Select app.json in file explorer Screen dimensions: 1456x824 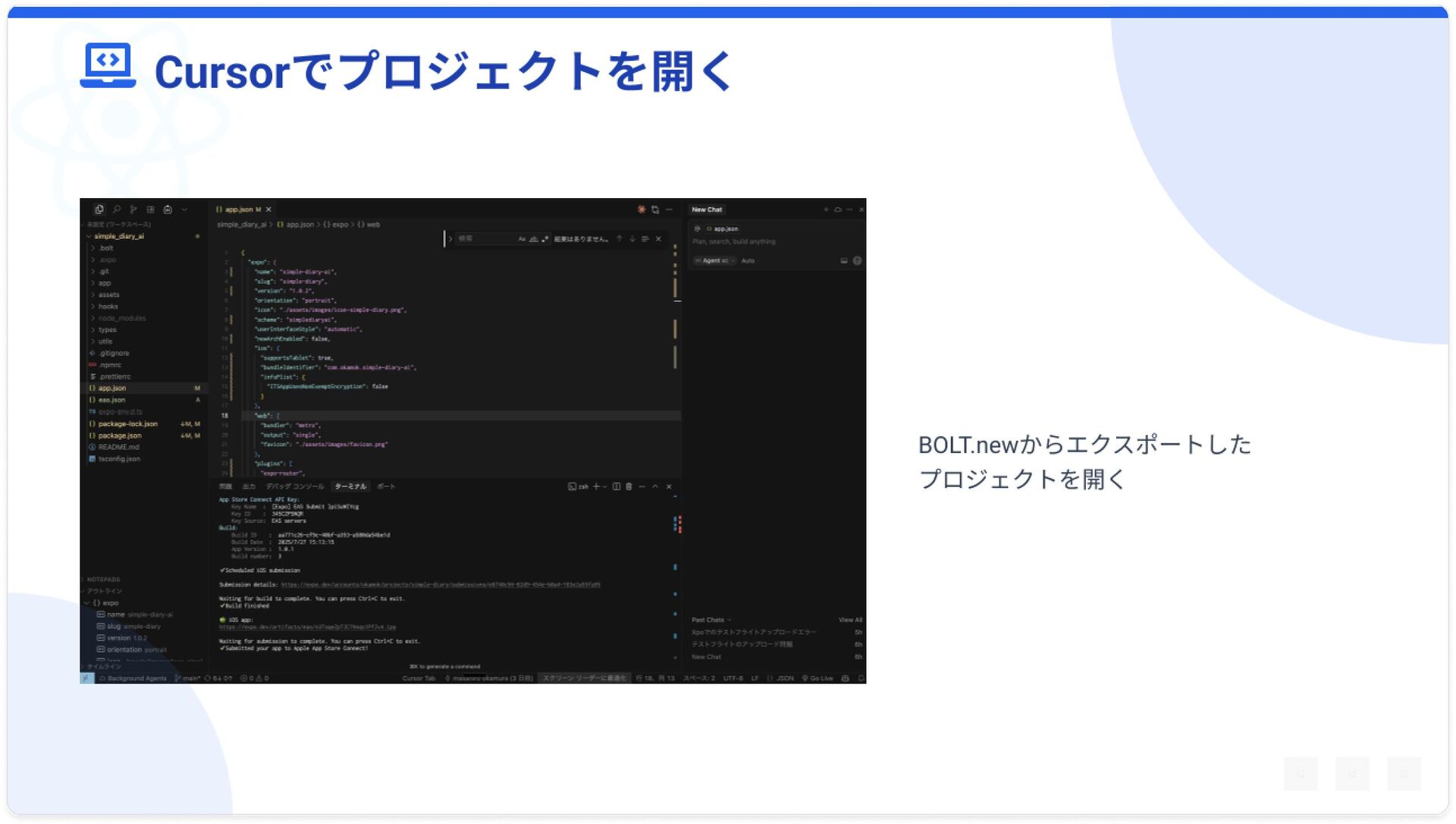coord(143,388)
